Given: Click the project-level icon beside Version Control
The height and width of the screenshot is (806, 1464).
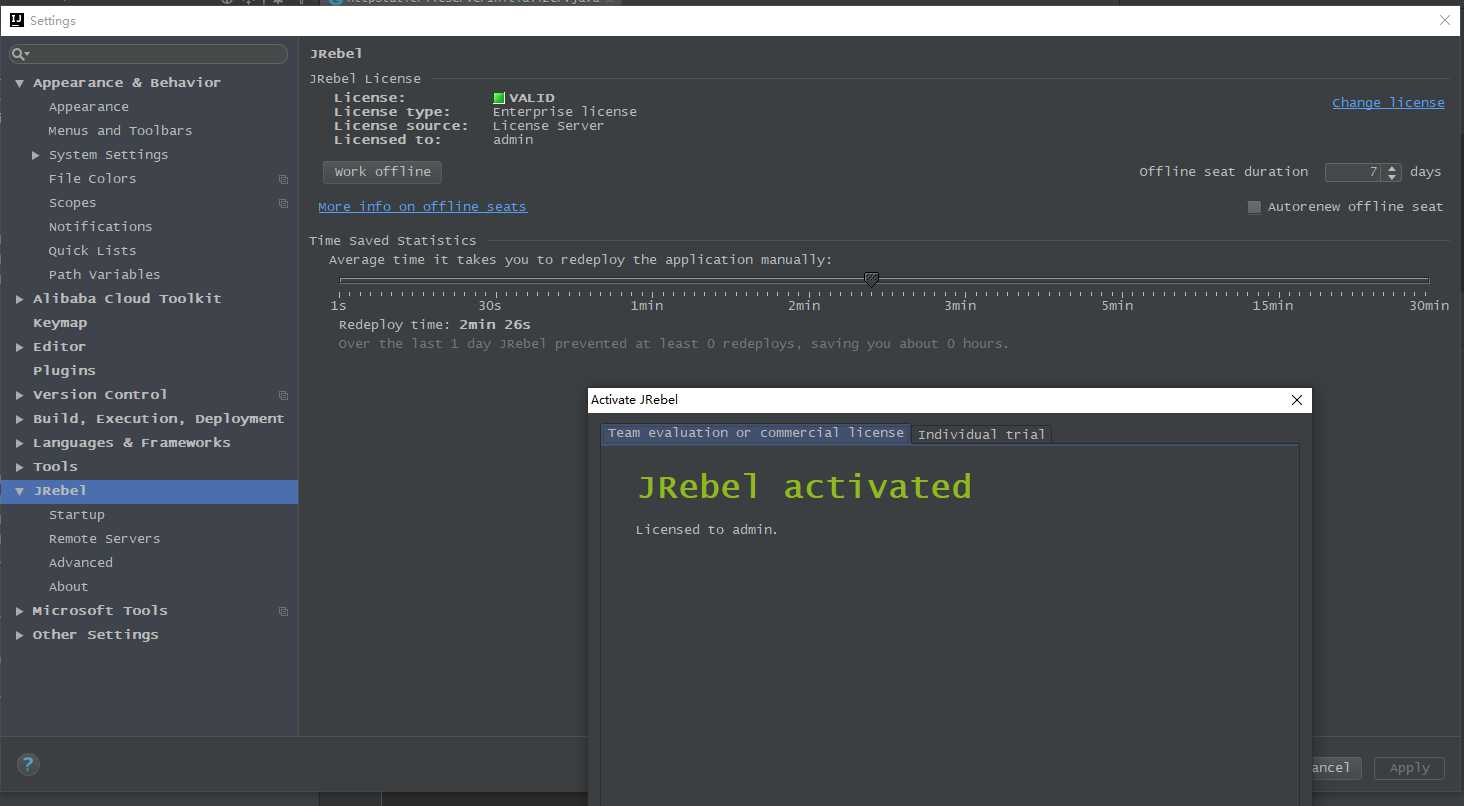Looking at the screenshot, I should (x=283, y=395).
